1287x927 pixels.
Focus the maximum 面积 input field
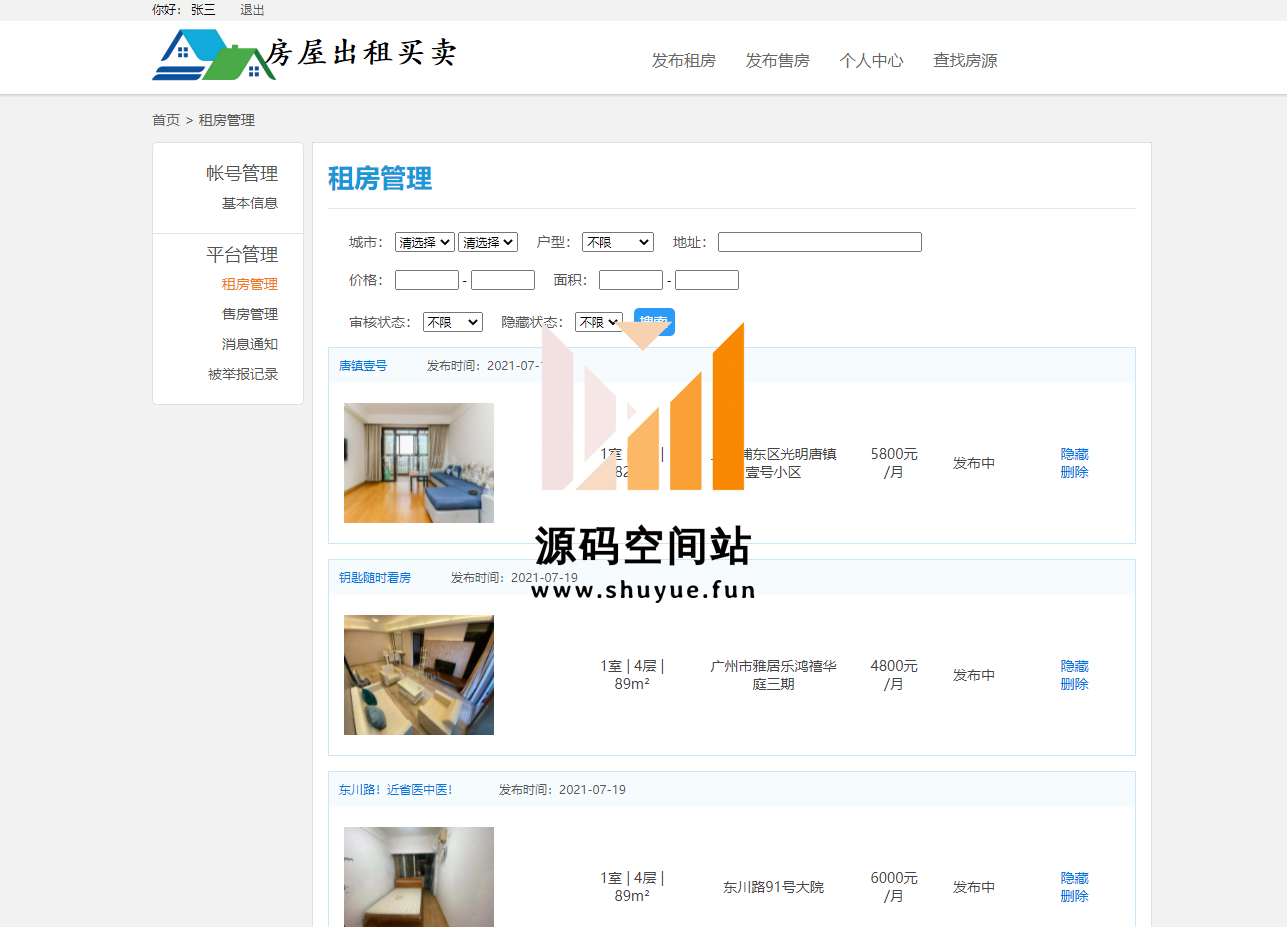(707, 280)
